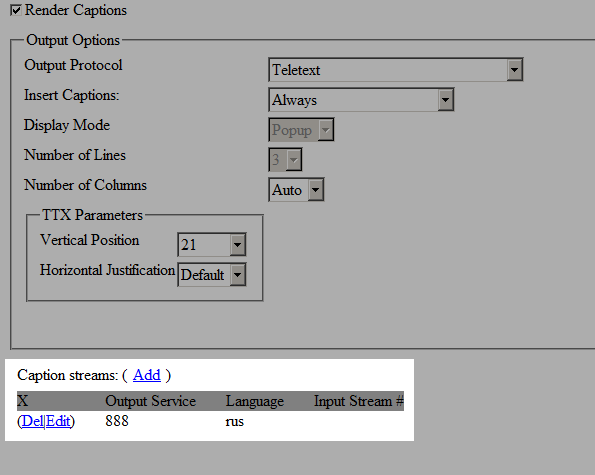Viewport: 595px width, 475px height.
Task: Click the Add caption stream link
Action: click(146, 375)
